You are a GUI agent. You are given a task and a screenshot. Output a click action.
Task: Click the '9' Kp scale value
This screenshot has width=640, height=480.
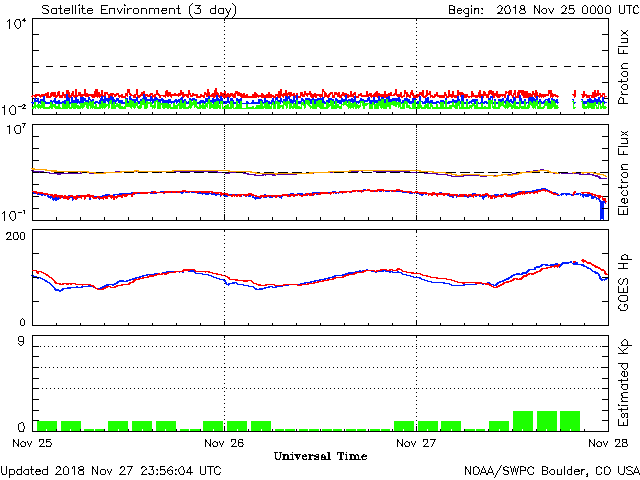coord(21,341)
